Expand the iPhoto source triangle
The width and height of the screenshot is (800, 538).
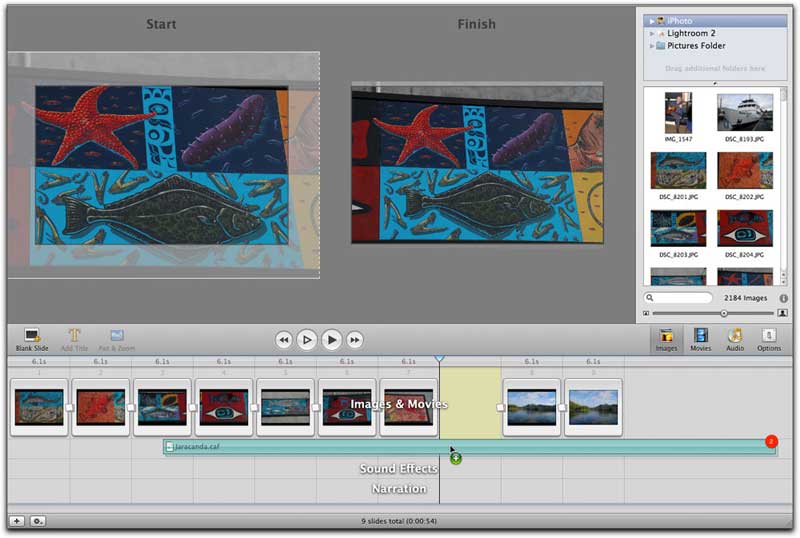click(x=652, y=21)
